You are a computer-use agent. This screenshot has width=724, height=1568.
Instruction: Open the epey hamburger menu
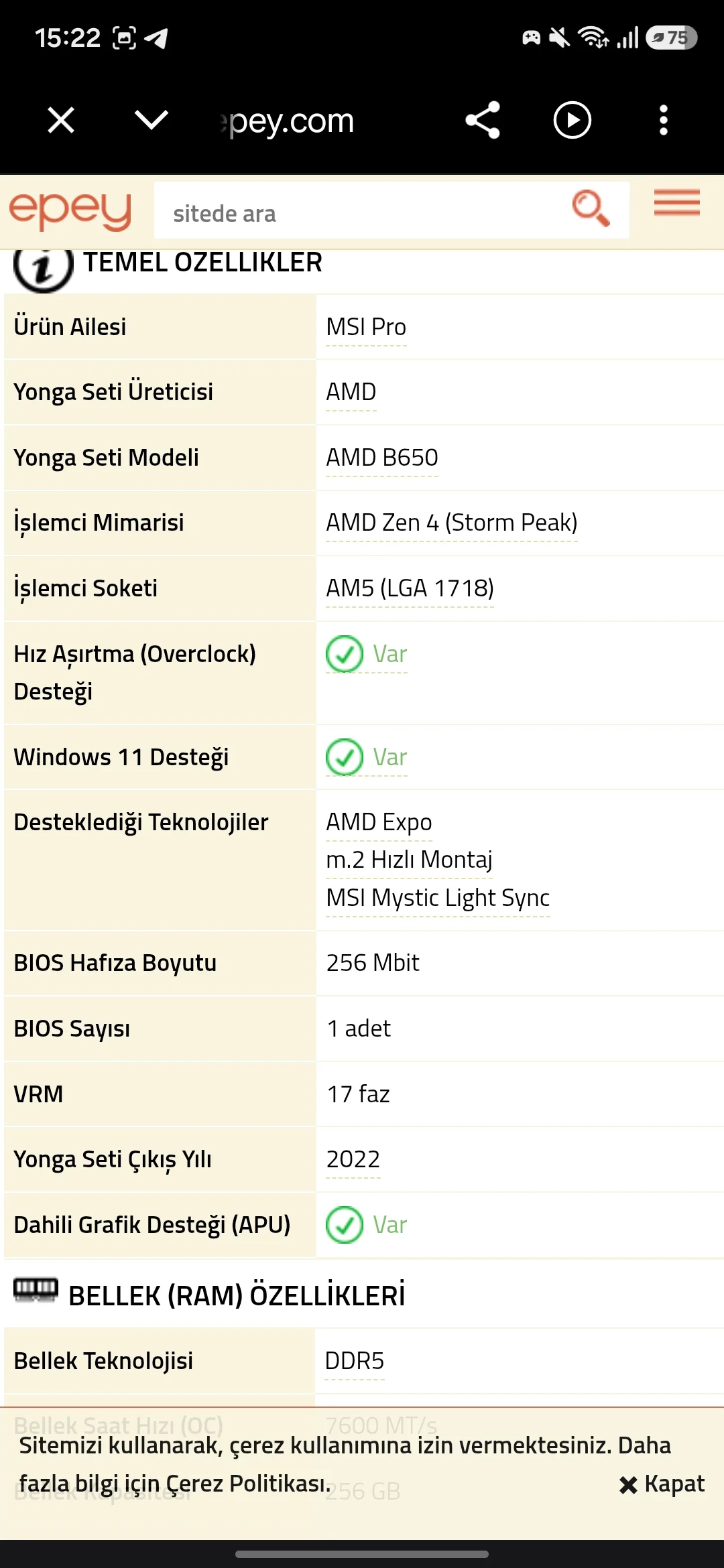click(677, 202)
